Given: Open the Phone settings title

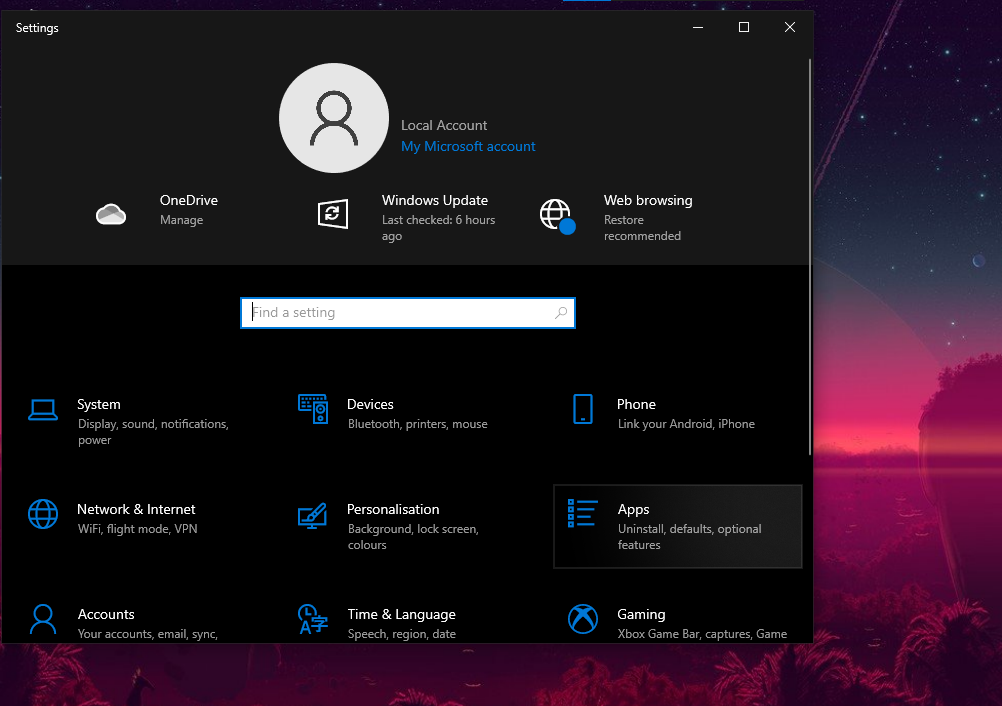Looking at the screenshot, I should coord(636,404).
